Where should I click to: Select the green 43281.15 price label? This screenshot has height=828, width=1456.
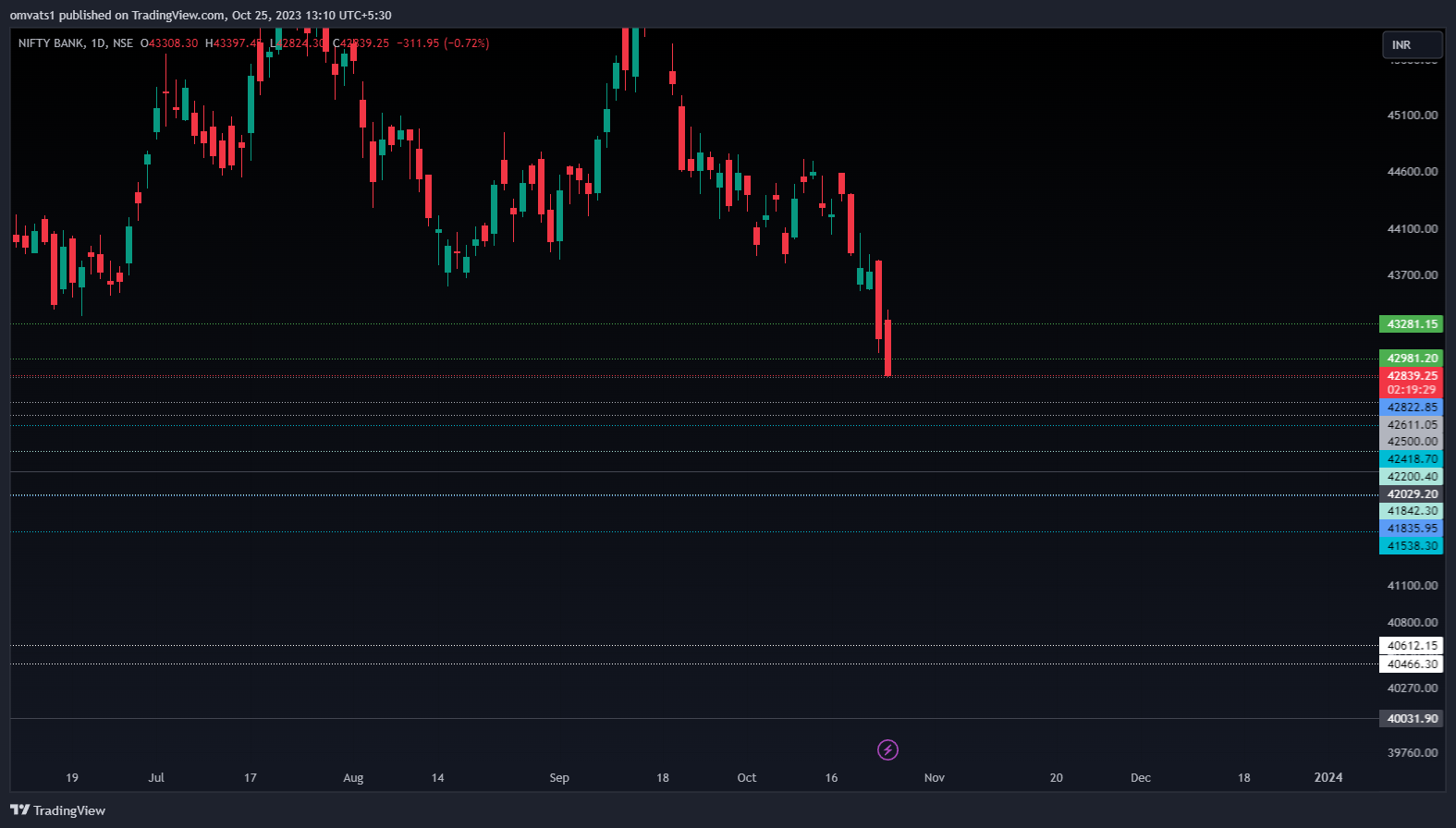(x=1412, y=324)
